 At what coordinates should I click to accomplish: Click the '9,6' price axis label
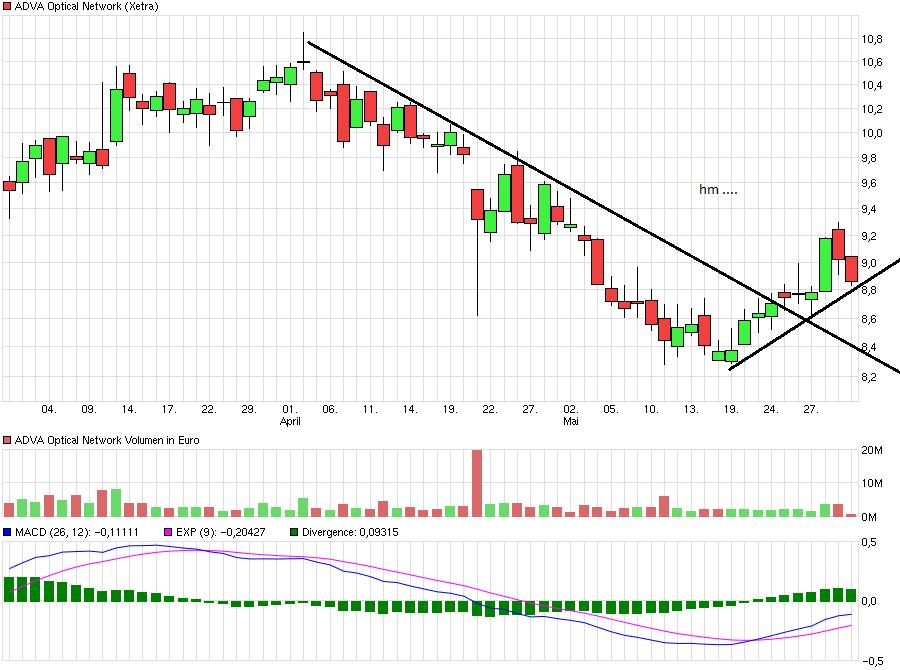(869, 183)
